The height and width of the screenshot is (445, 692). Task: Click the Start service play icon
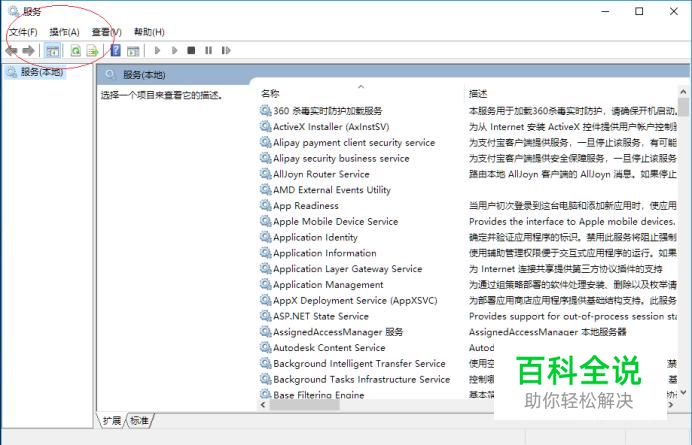point(157,50)
